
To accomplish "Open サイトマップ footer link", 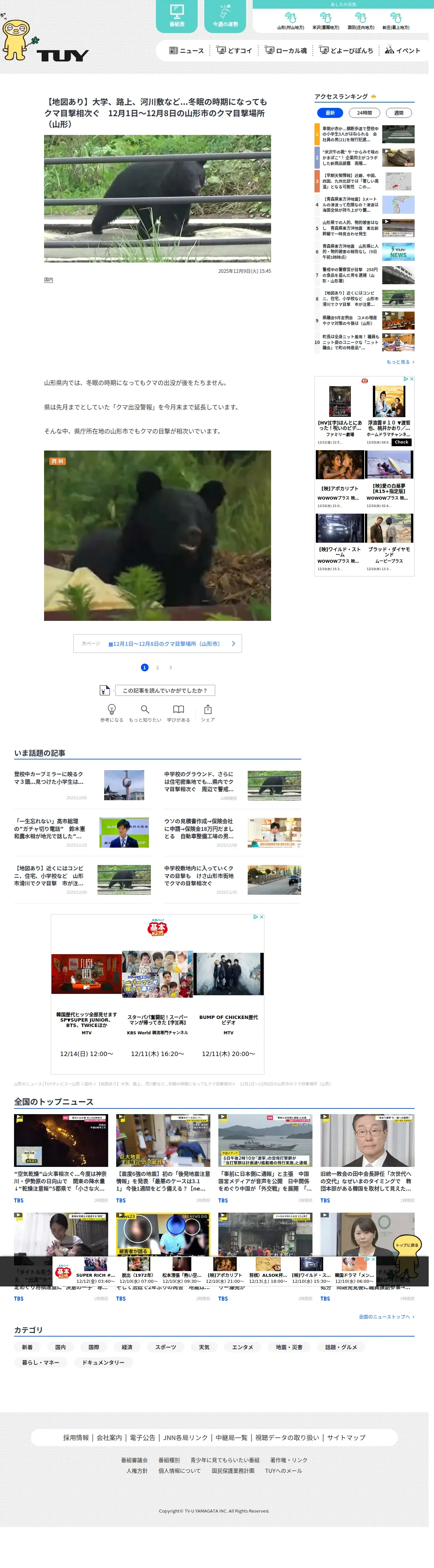I will (x=346, y=1437).
